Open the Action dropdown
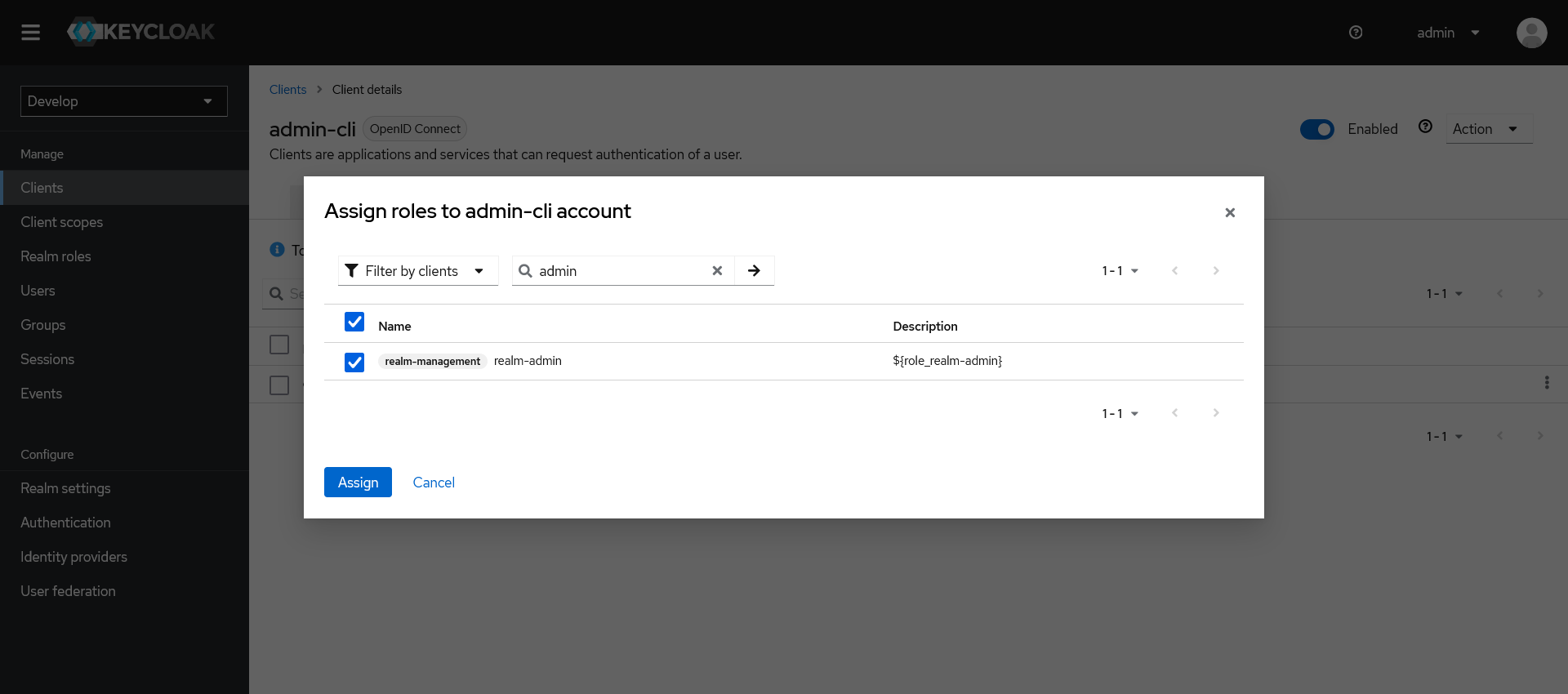The width and height of the screenshot is (1568, 694). (x=1489, y=129)
